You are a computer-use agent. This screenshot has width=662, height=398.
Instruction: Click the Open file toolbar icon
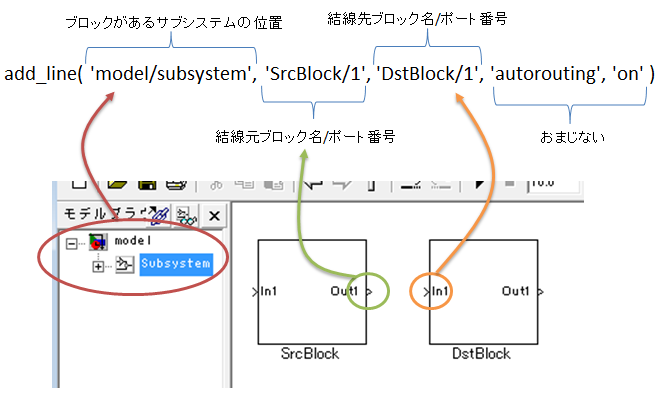(117, 184)
